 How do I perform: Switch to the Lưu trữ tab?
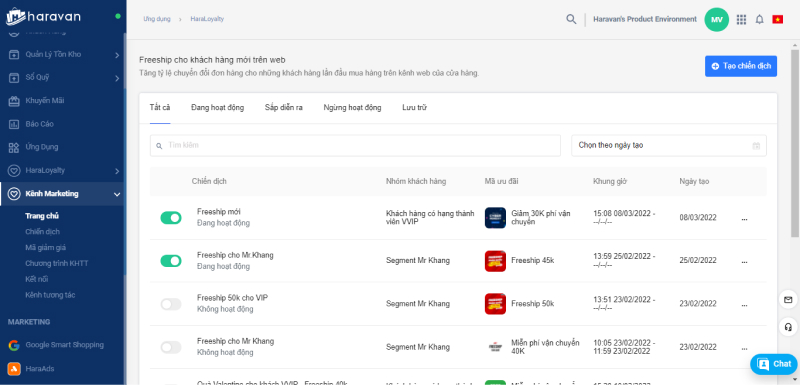[414, 108]
